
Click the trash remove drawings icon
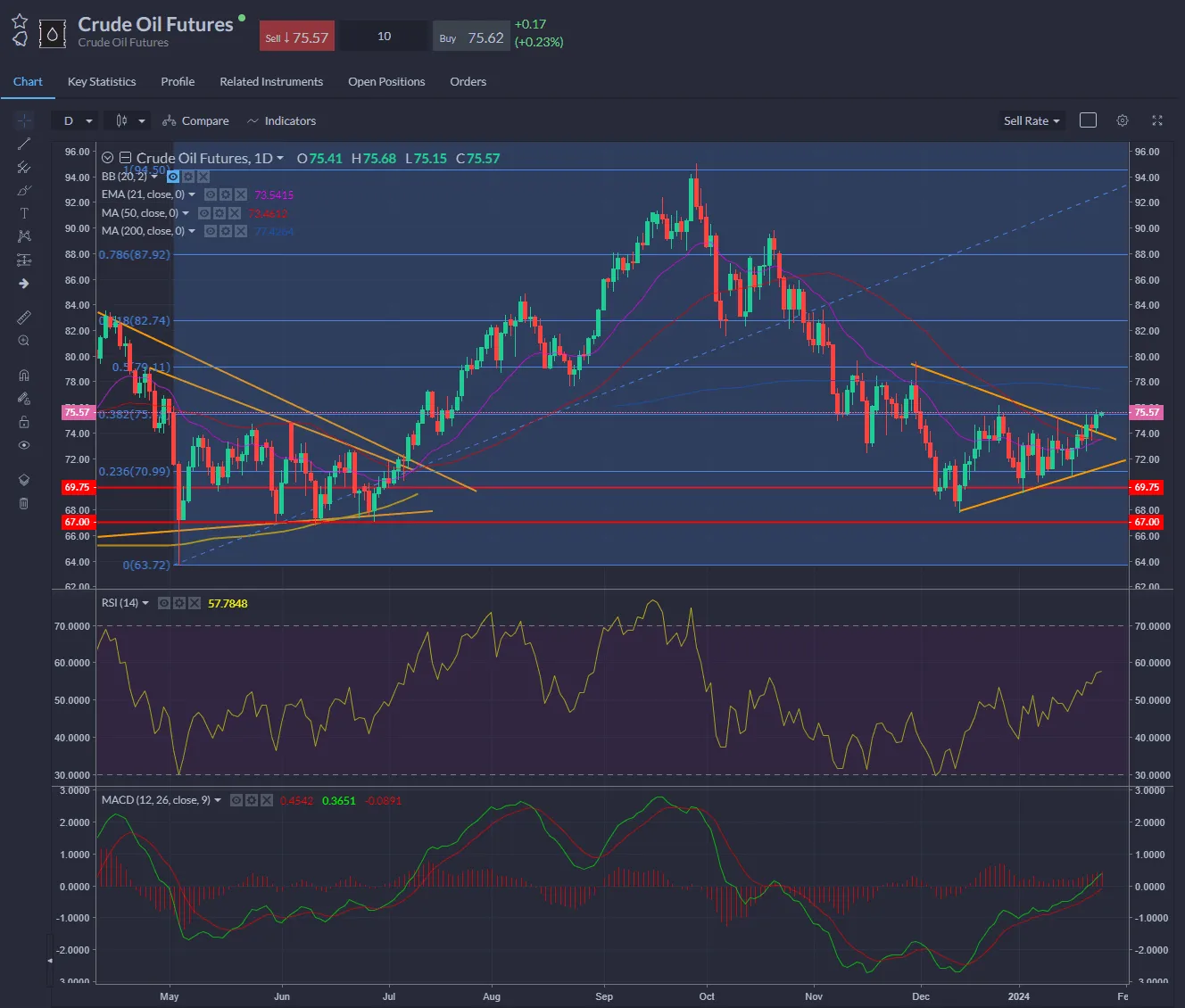(24, 504)
